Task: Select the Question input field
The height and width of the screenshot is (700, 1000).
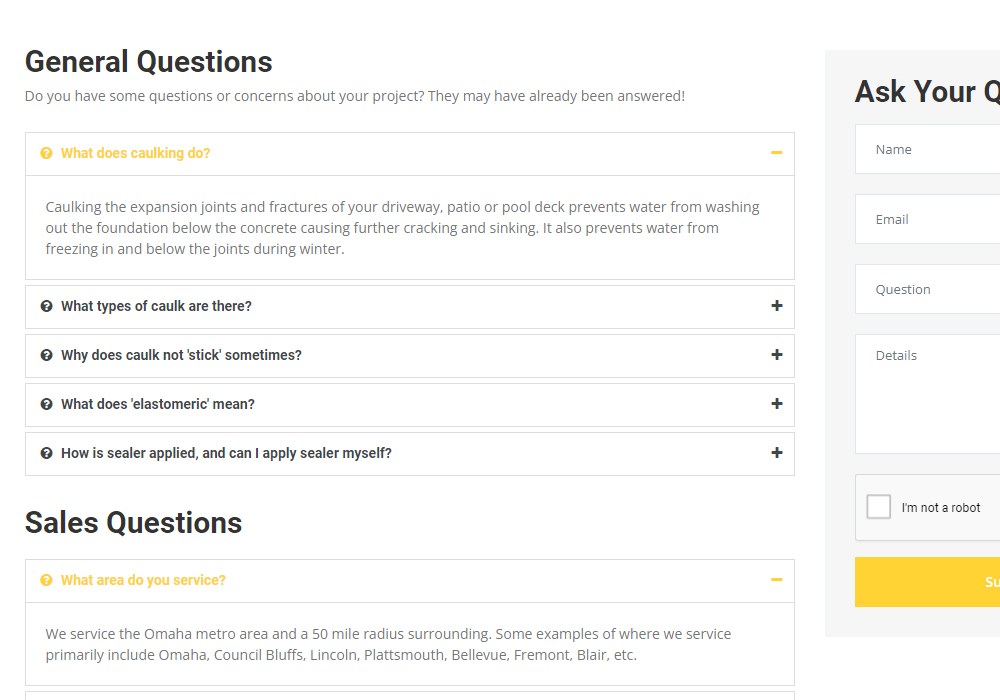Action: (928, 289)
